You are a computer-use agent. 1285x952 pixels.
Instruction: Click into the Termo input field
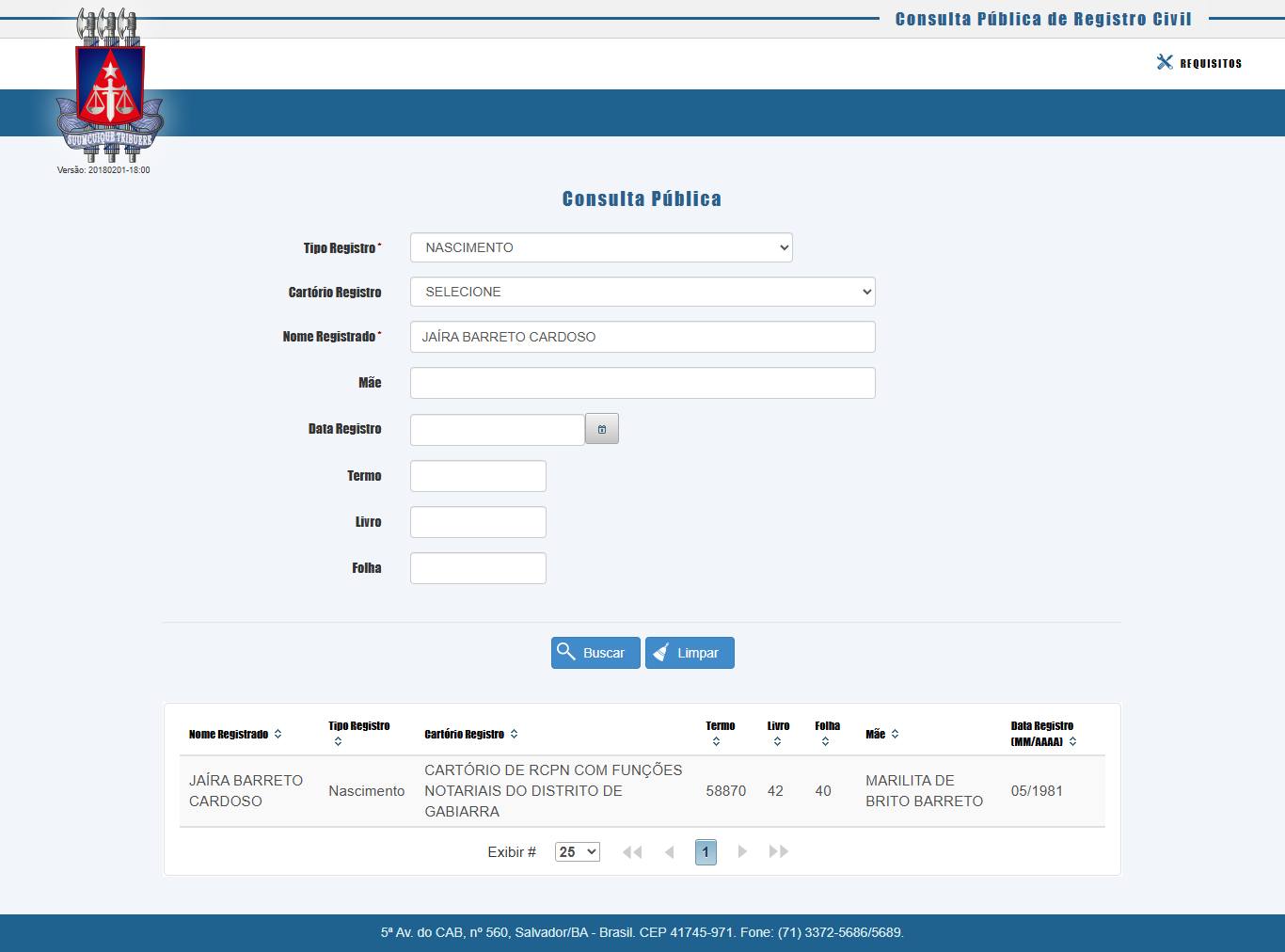click(x=478, y=476)
